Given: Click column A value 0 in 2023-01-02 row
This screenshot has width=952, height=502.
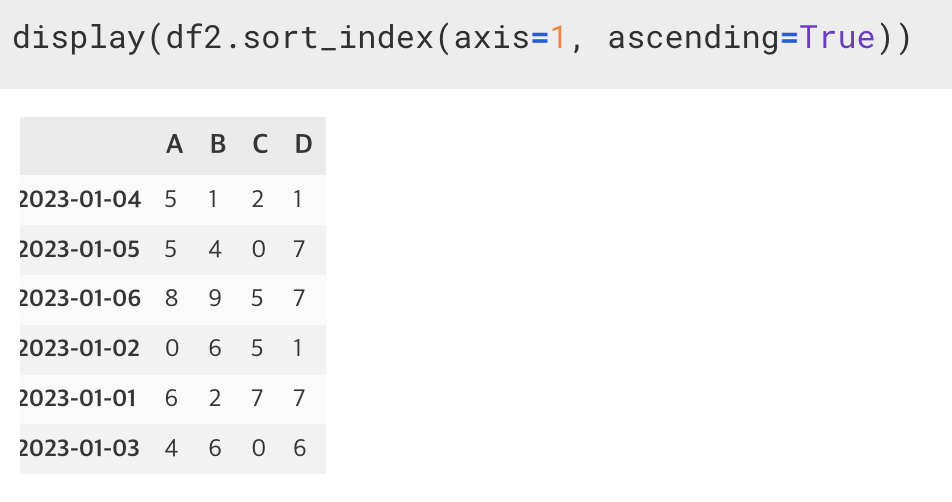Looking at the screenshot, I should point(172,348).
